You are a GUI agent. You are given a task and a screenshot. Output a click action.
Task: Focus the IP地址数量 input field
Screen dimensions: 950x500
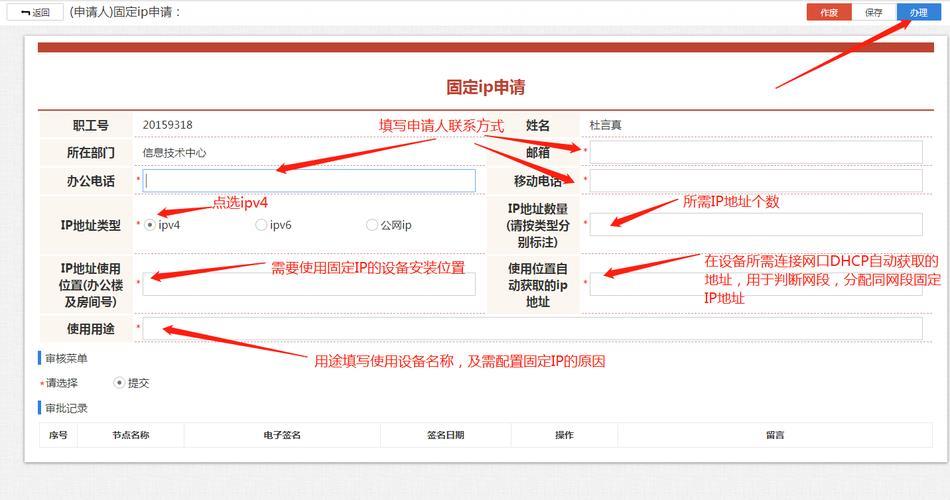[756, 224]
